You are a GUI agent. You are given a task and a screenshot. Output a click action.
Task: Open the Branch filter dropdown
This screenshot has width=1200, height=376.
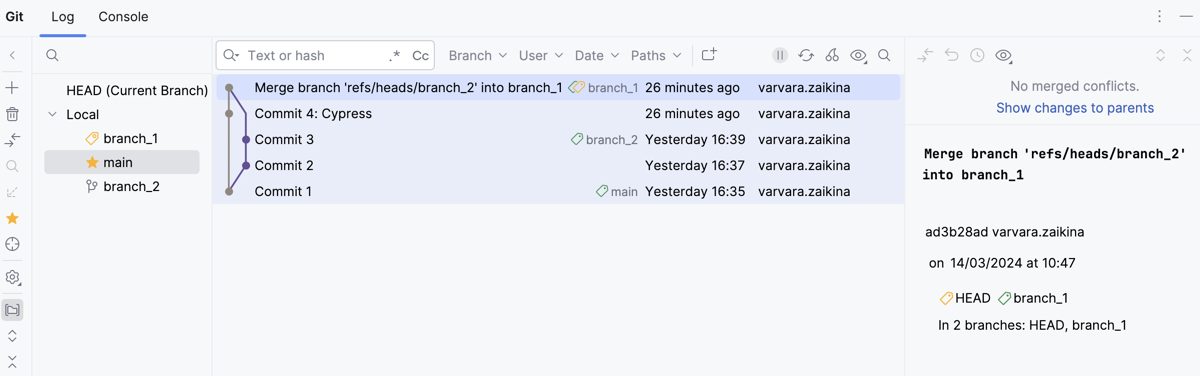pyautogui.click(x=478, y=56)
